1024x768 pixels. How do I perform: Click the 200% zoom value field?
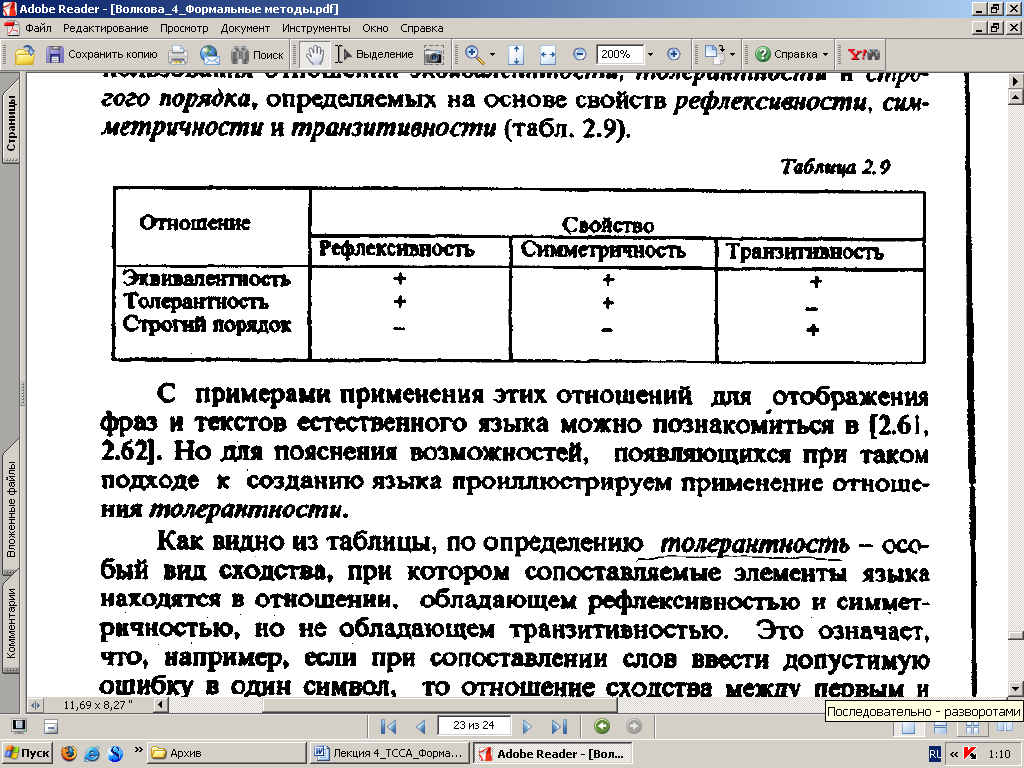(621, 54)
